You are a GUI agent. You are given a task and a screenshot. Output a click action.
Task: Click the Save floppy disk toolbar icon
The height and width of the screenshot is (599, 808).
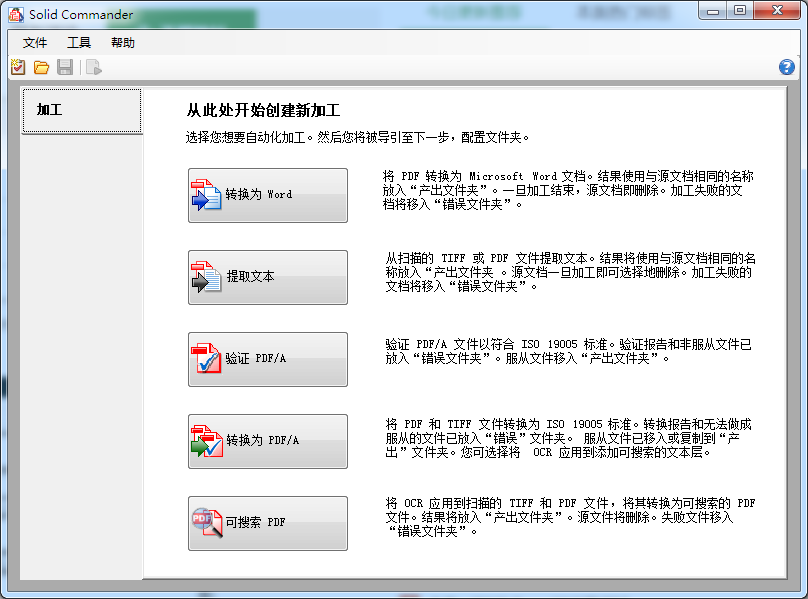[x=65, y=67]
